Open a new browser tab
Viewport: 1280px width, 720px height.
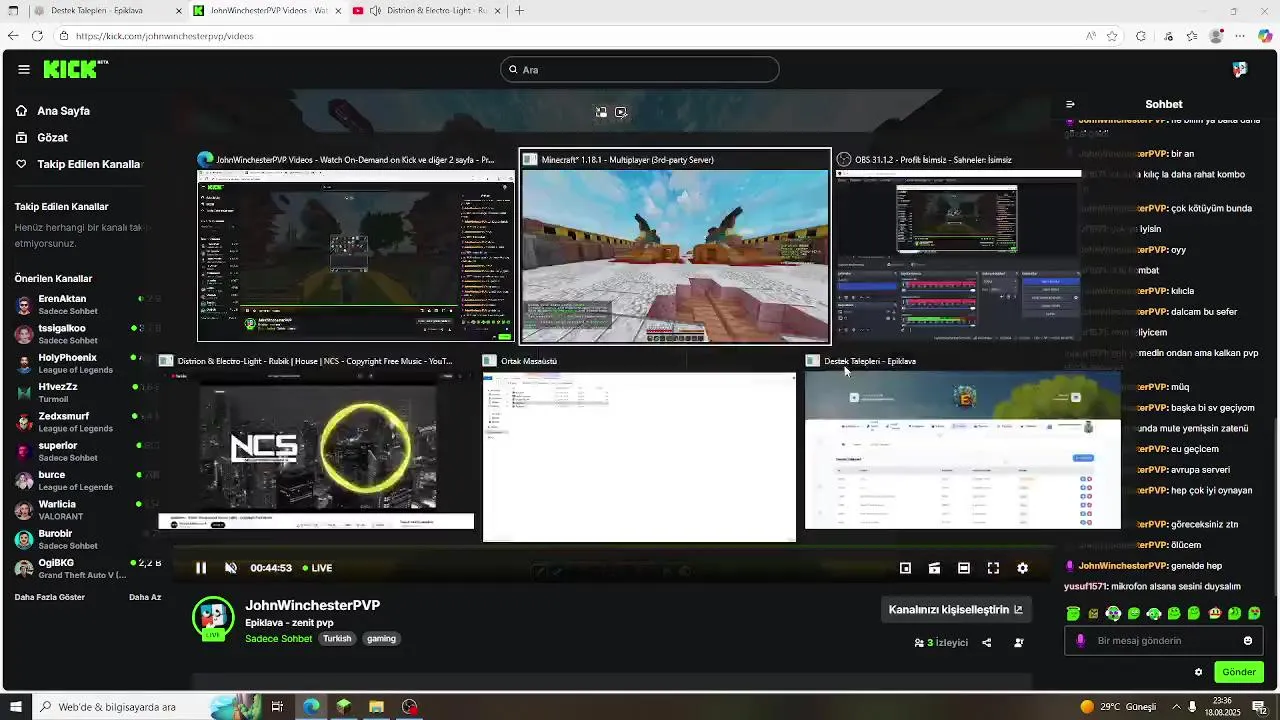point(519,10)
